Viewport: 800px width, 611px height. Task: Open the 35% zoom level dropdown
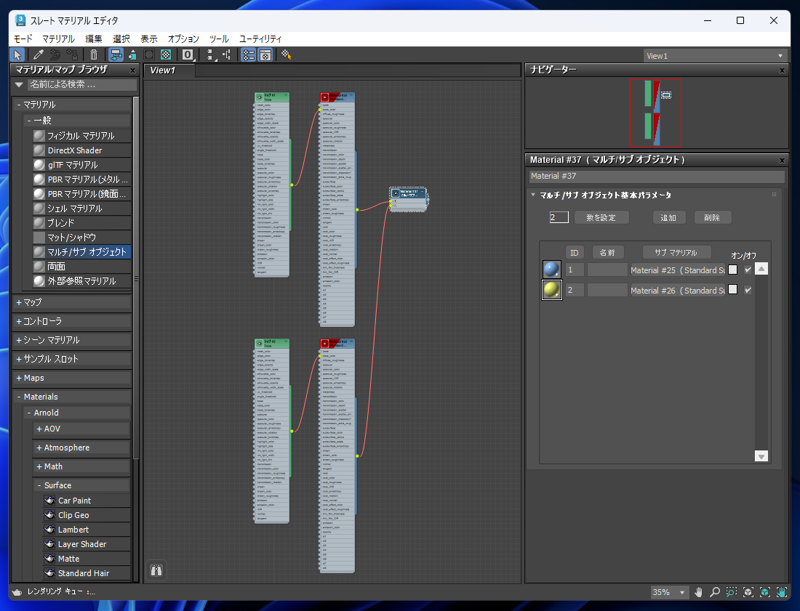click(x=669, y=592)
